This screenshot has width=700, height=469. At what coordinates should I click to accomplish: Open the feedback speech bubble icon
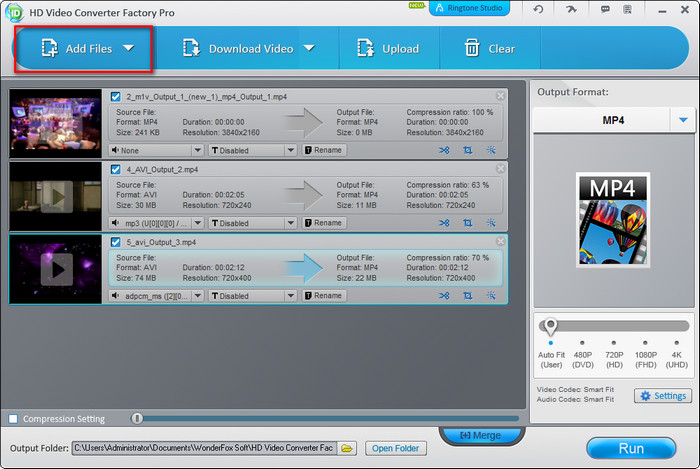point(605,9)
